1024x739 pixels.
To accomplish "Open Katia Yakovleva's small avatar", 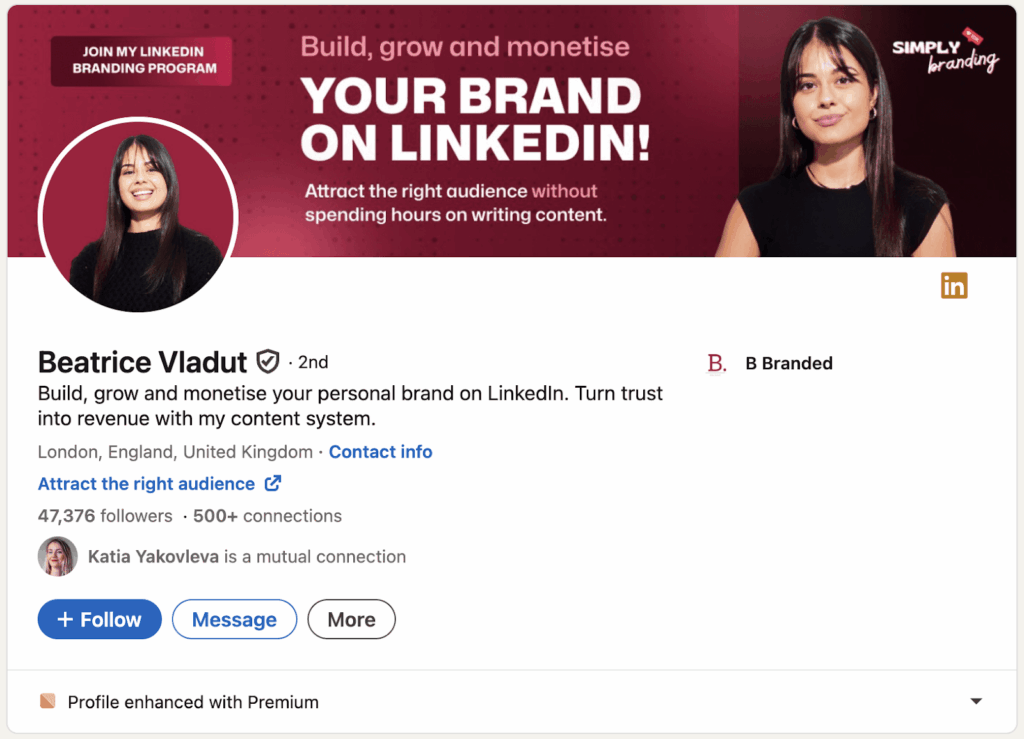I will [x=57, y=557].
